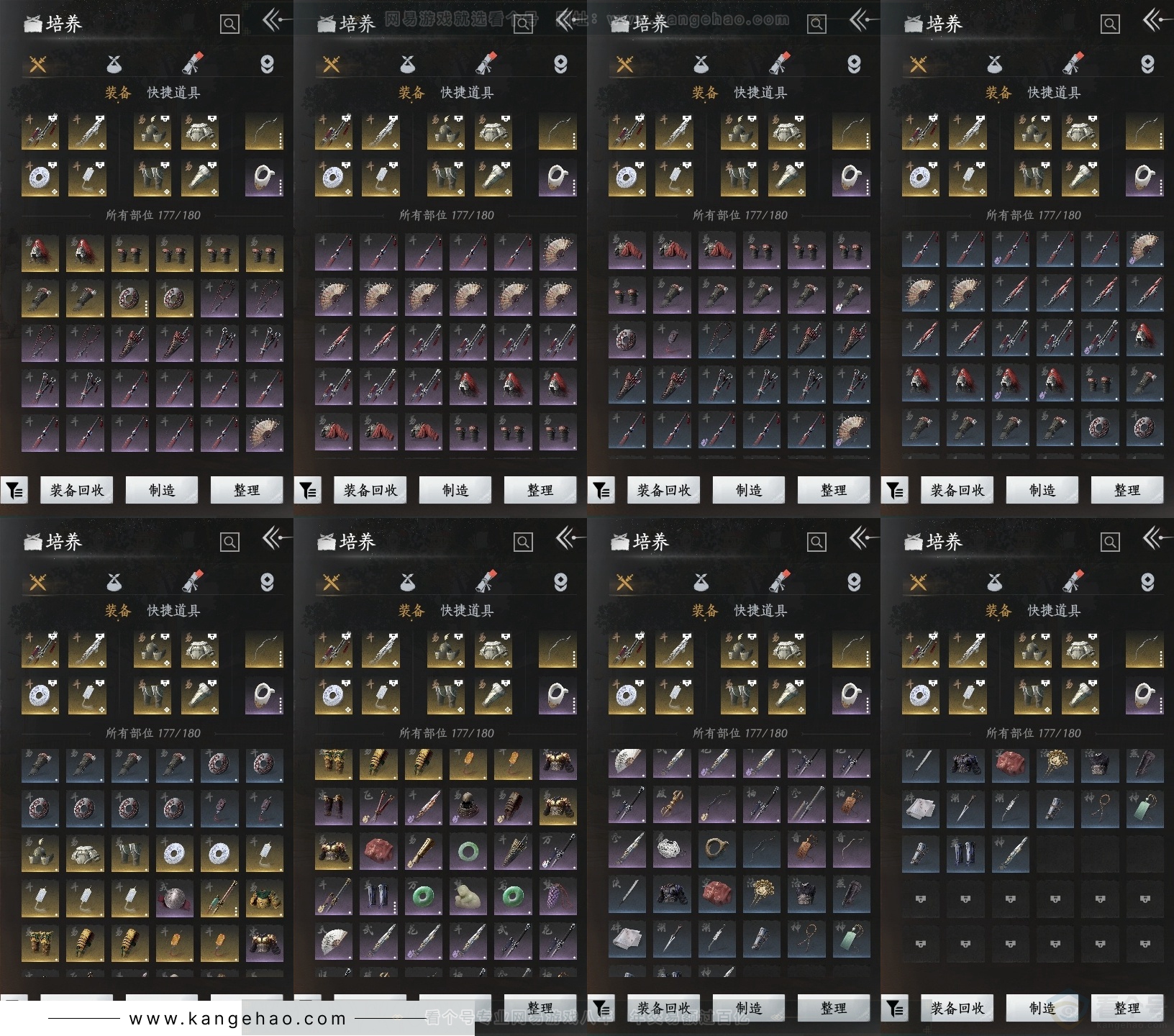
Task: Open the filter icon in the seventh screenshot
Action: (601, 1008)
